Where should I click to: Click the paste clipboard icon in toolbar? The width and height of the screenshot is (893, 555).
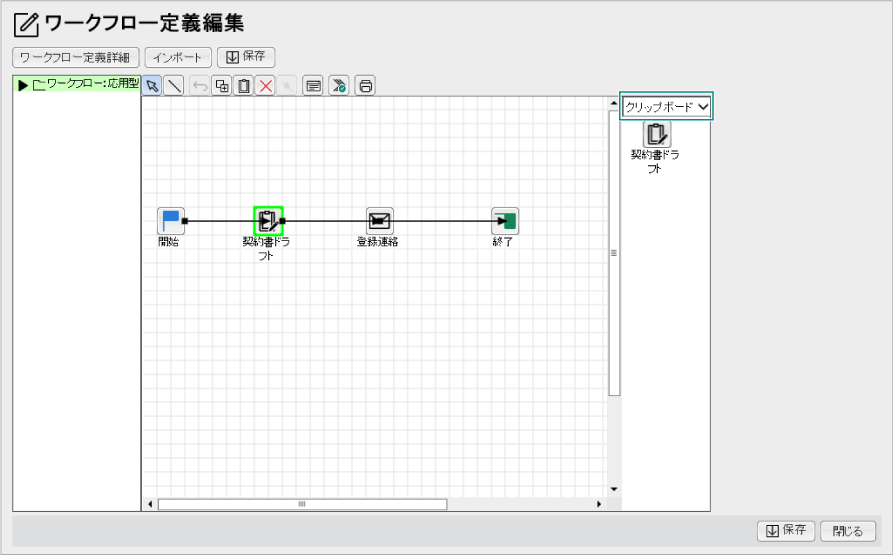point(243,86)
